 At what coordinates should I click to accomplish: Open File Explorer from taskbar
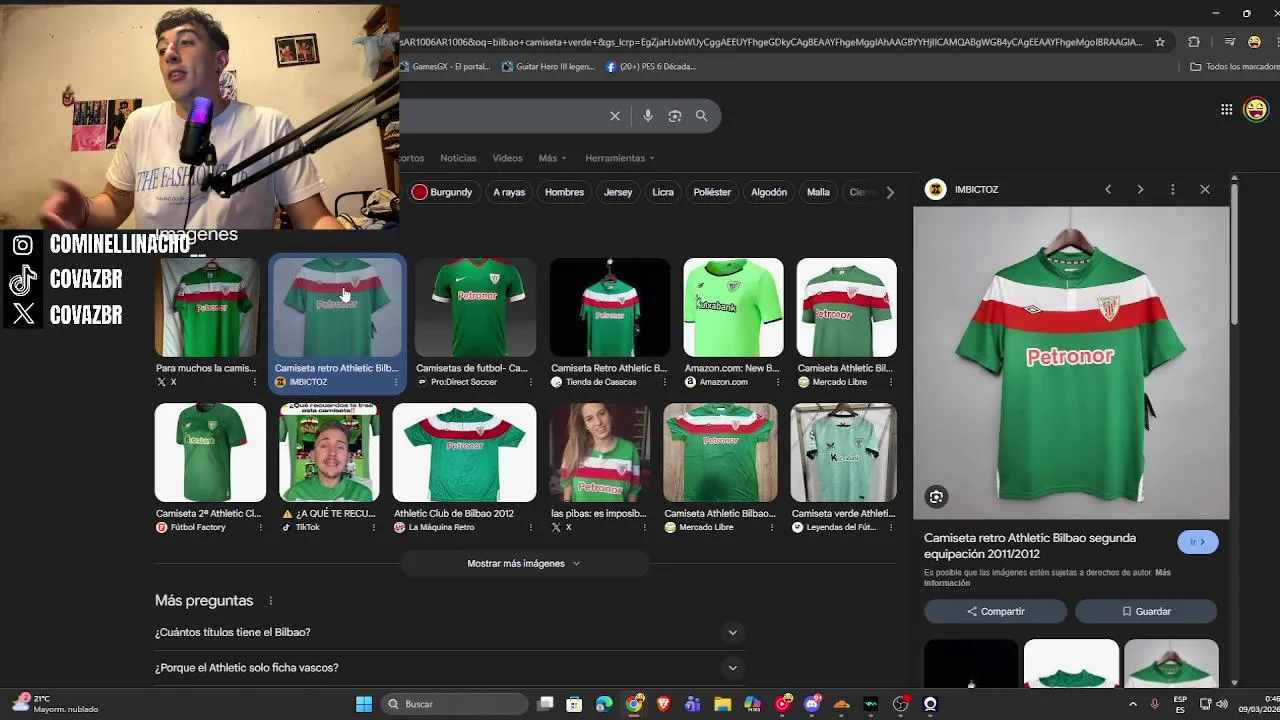[x=722, y=704]
